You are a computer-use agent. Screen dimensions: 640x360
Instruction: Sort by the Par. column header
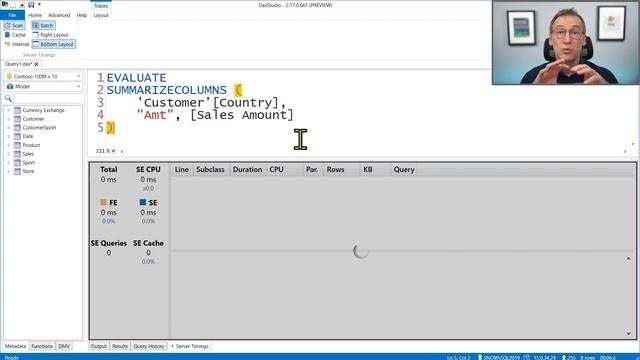click(312, 169)
